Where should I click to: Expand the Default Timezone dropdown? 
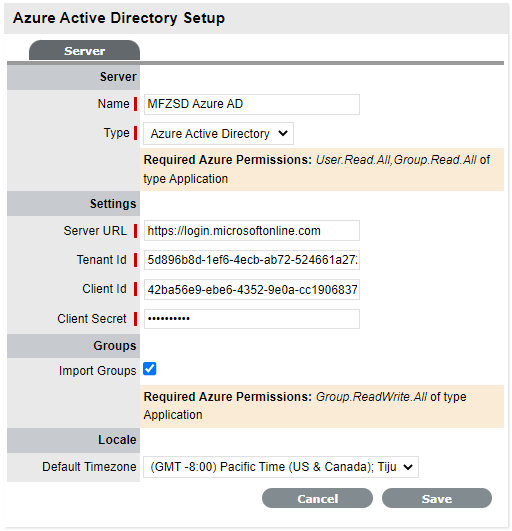[281, 467]
